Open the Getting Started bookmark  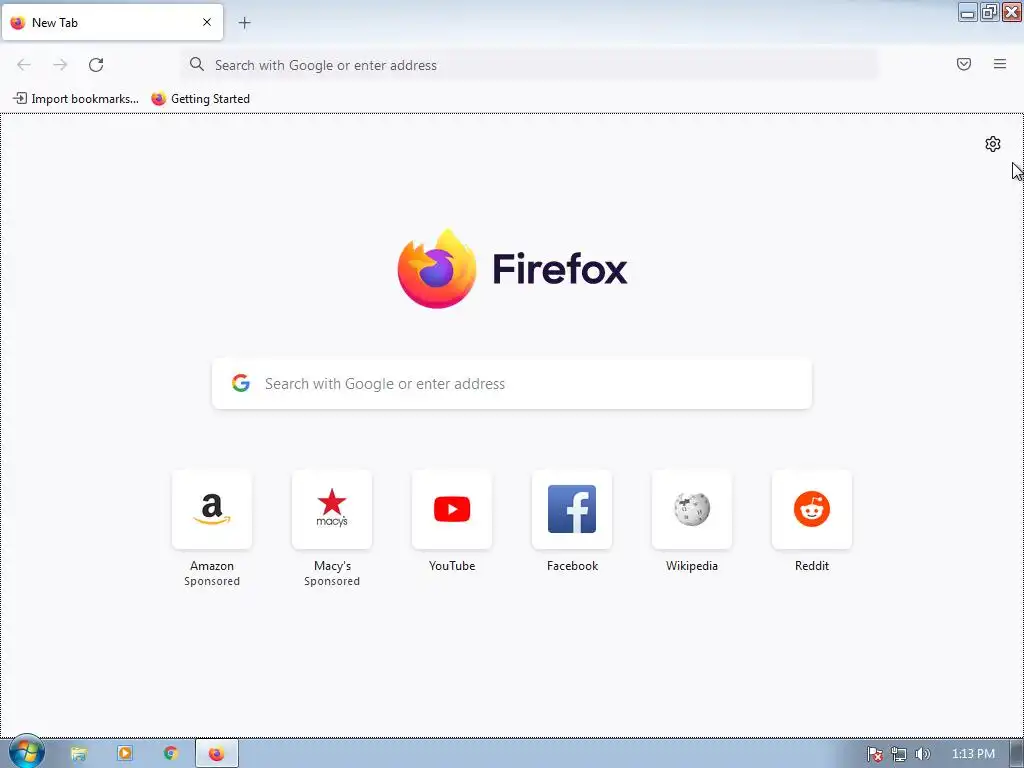pyautogui.click(x=200, y=99)
